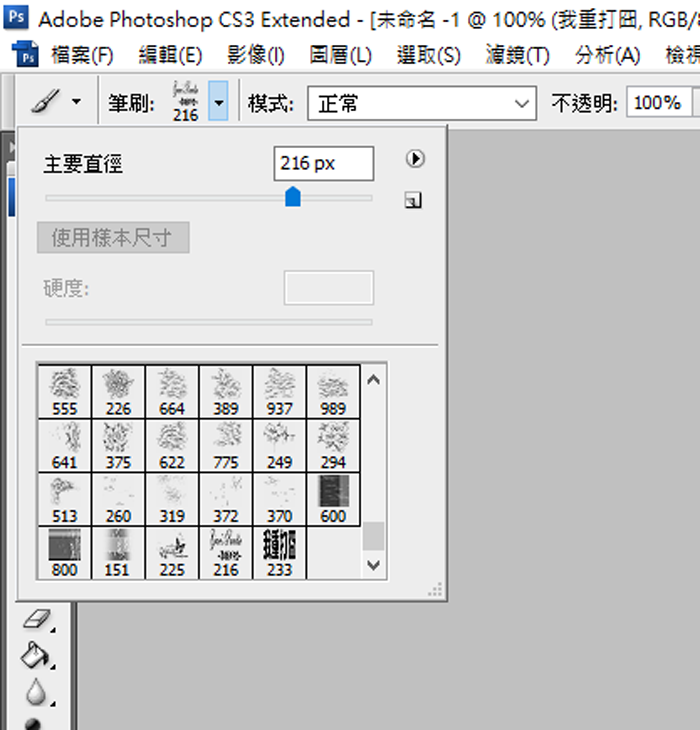Screen dimensions: 700x730
Task: Select brush preset 260
Action: pyautogui.click(x=118, y=499)
